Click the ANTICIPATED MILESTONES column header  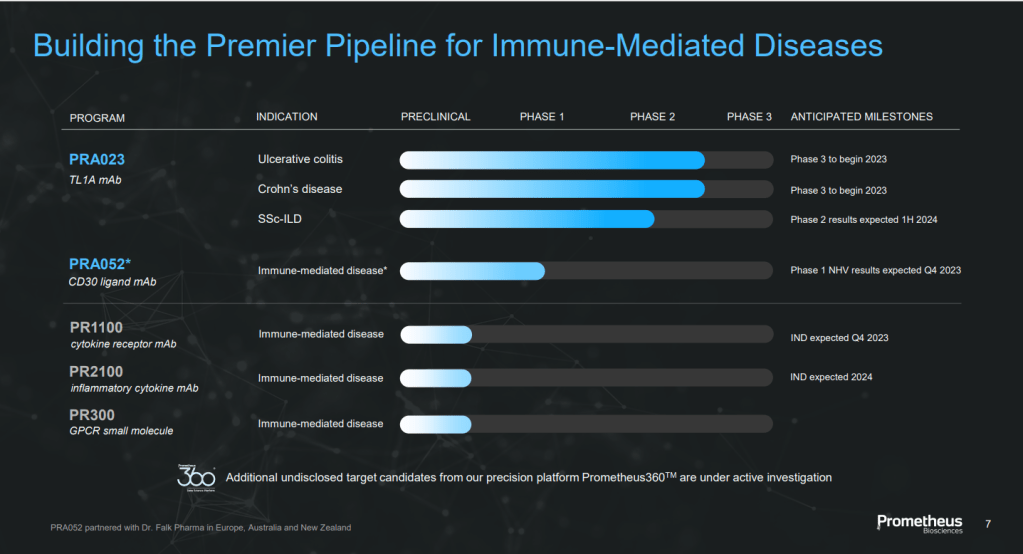coord(861,117)
